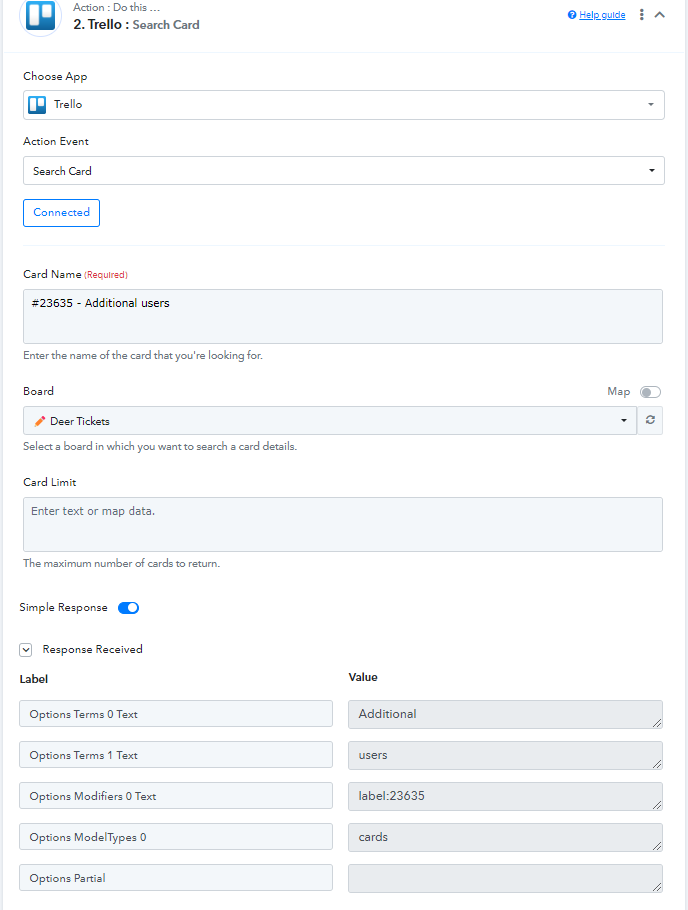Click the Trello app logo in step header
Screen dimensions: 688x910
(x=40, y=15)
